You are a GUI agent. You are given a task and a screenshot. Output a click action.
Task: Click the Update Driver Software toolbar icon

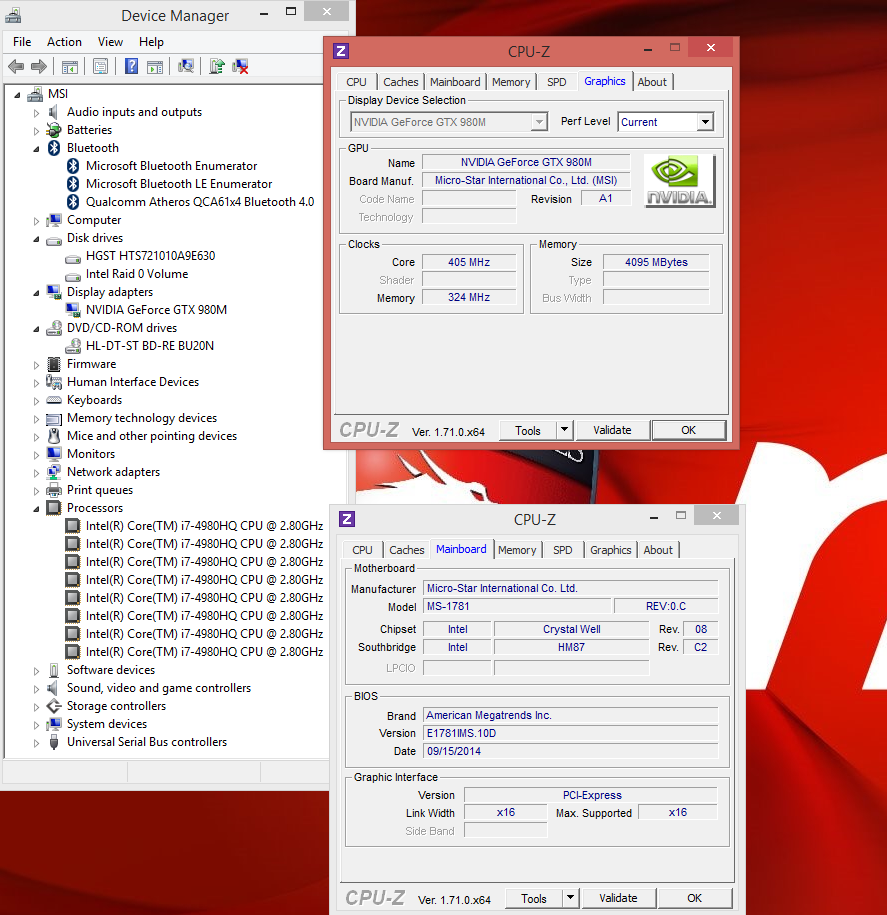[x=217, y=67]
